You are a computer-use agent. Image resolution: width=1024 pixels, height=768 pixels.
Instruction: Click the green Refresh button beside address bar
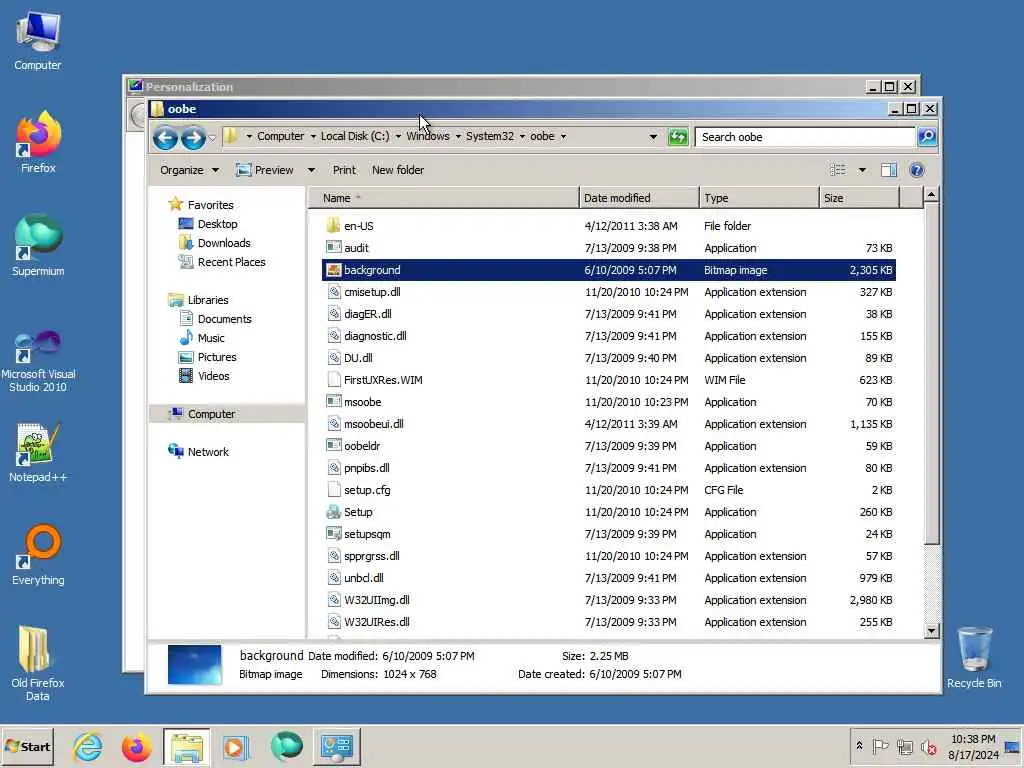[x=678, y=137]
